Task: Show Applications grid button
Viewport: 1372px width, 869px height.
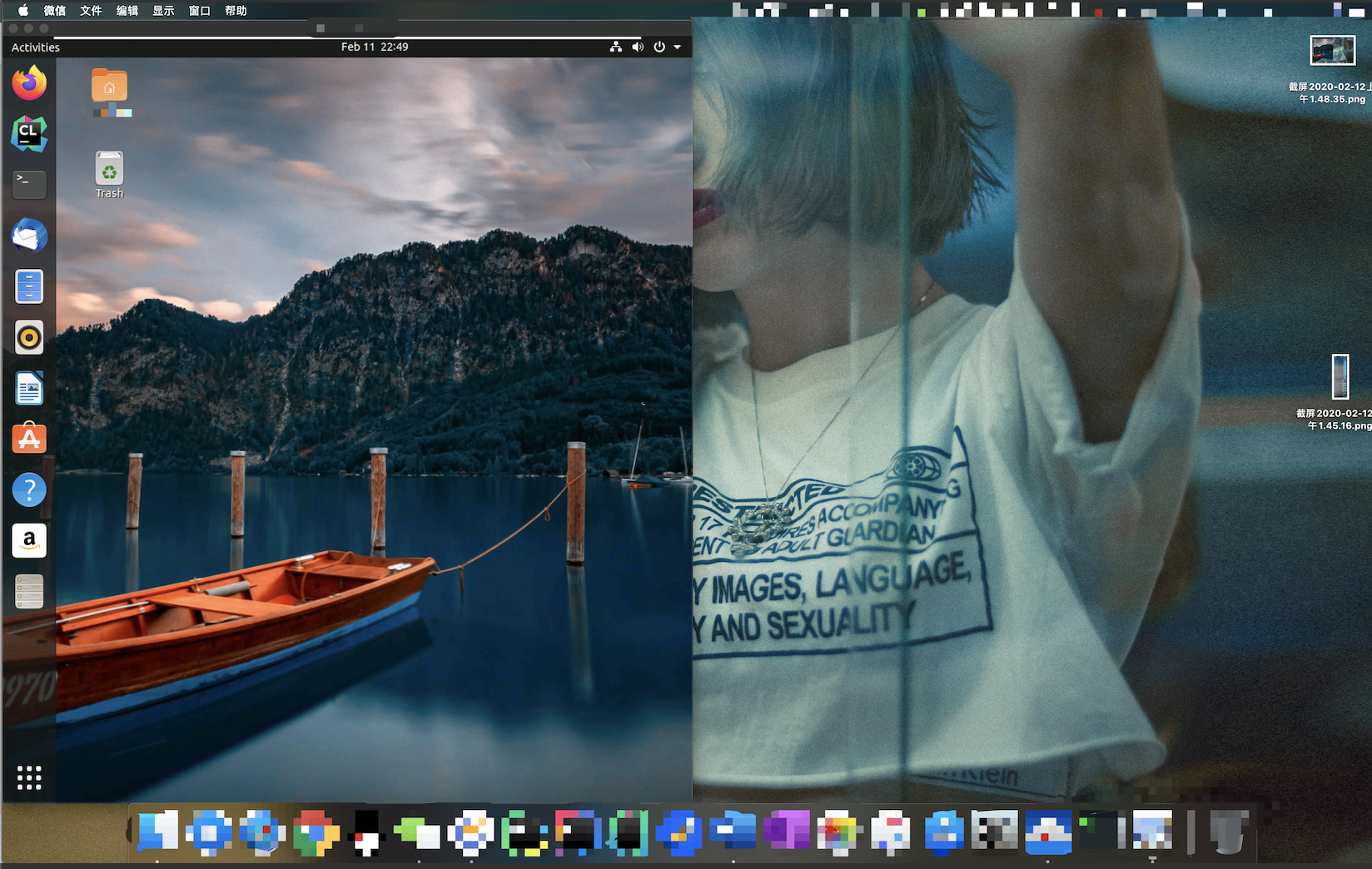Action: pos(29,777)
